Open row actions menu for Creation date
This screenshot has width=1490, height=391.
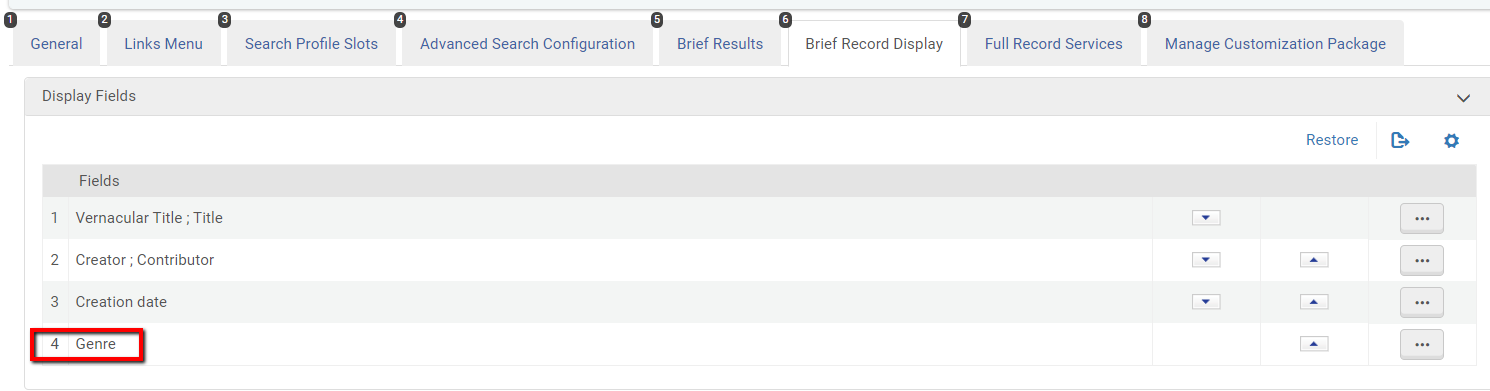click(x=1422, y=302)
